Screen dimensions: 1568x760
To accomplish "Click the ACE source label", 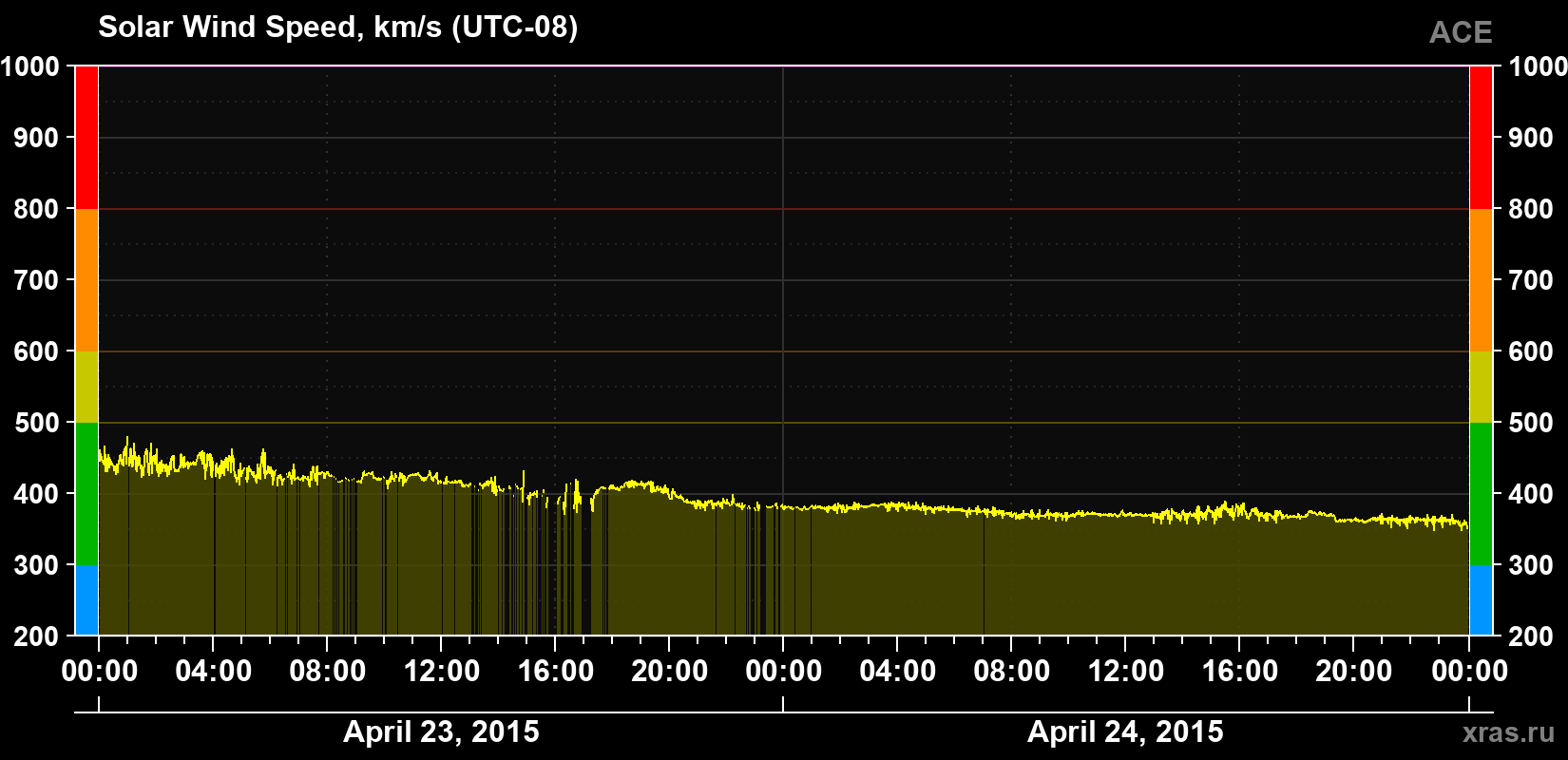I will point(1461,32).
